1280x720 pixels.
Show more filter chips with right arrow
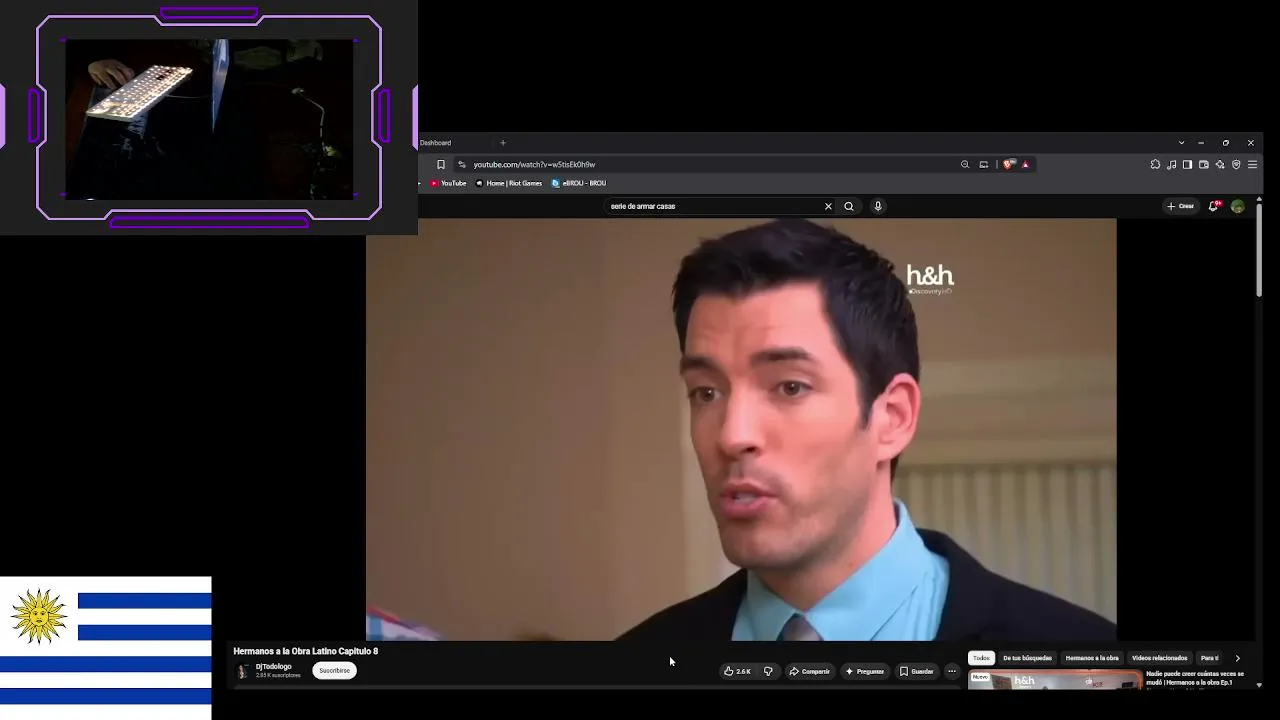click(x=1237, y=658)
